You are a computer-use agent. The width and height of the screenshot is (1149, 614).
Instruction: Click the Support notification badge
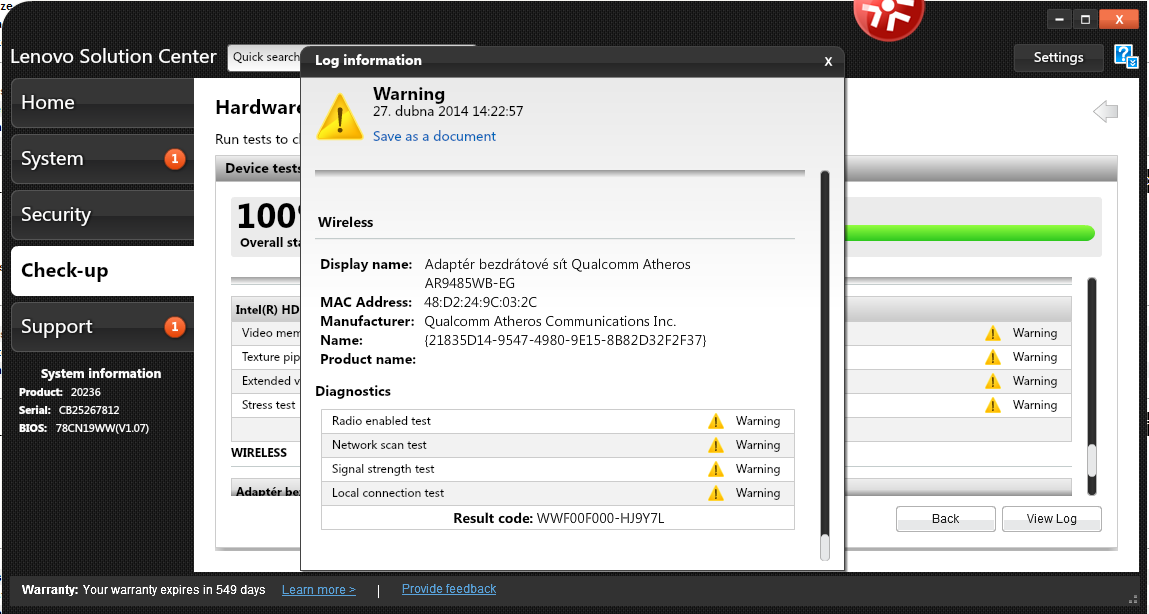174,326
